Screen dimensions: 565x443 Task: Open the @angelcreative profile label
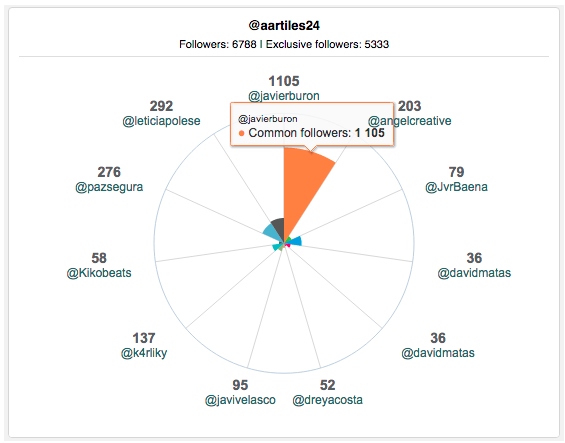(409, 121)
